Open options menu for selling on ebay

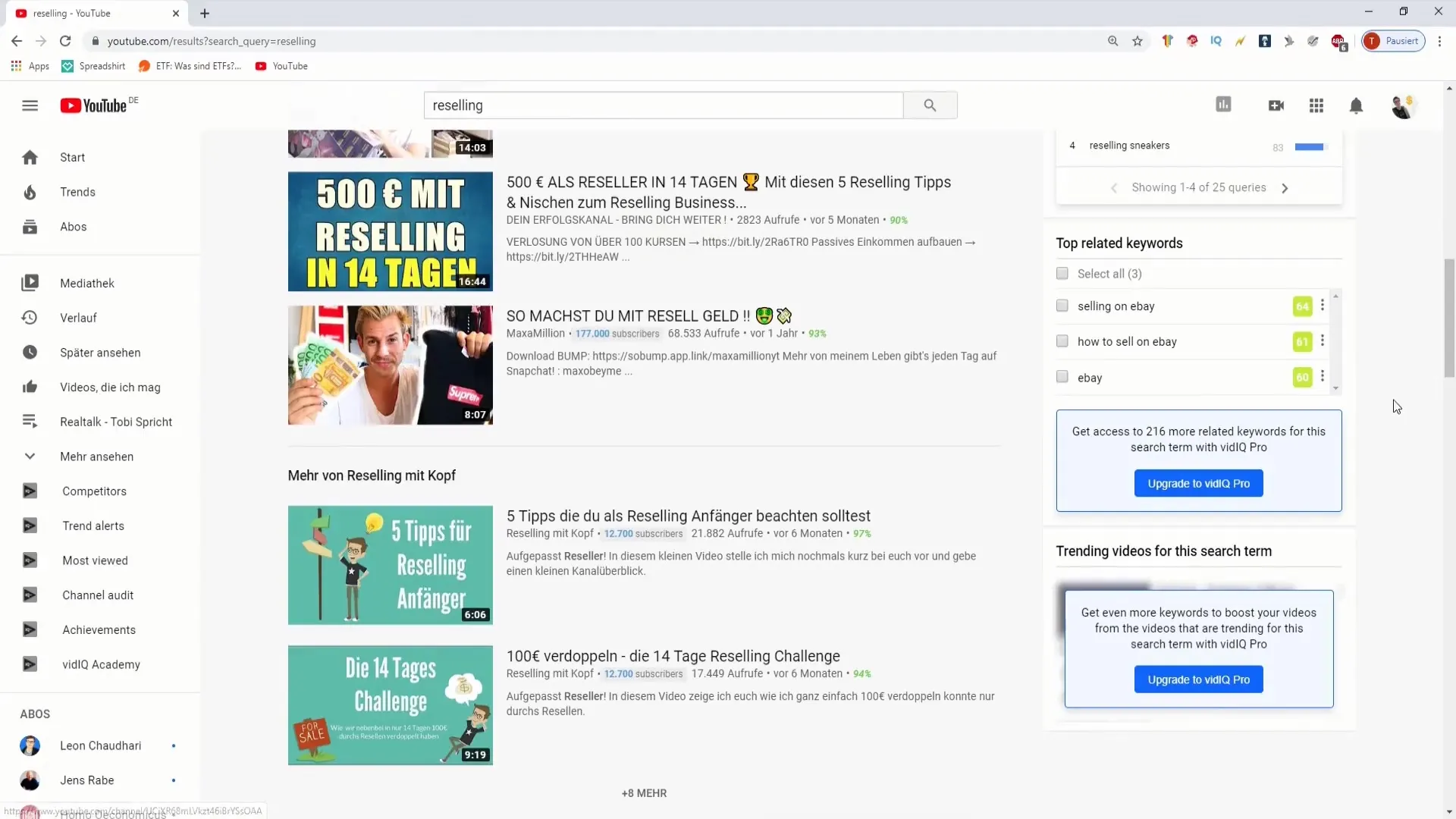point(1323,305)
